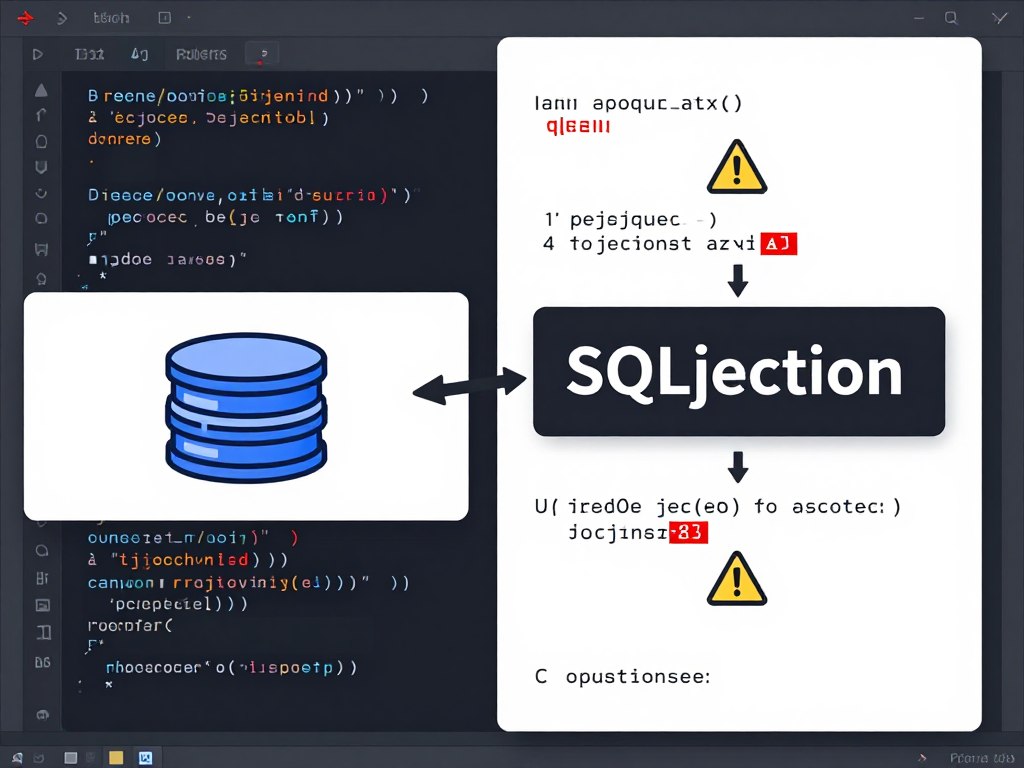The width and height of the screenshot is (1024, 768).
Task: Open the mail envelope icon in the taskbar
Action: click(x=39, y=758)
